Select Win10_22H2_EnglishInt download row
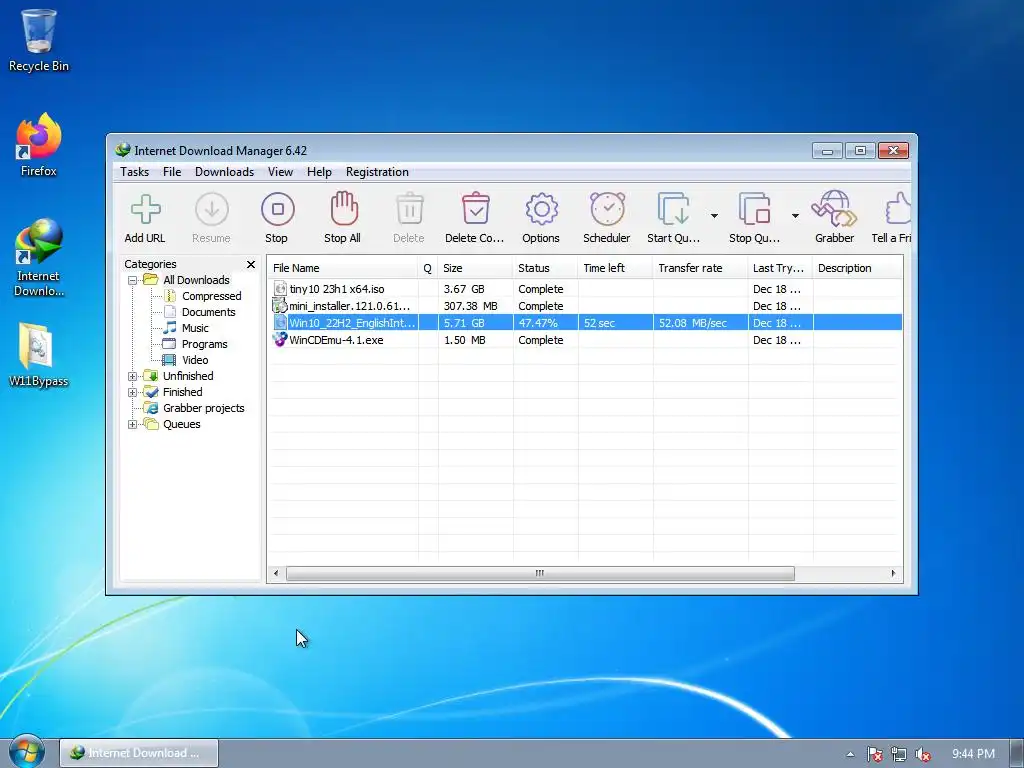 coord(585,323)
